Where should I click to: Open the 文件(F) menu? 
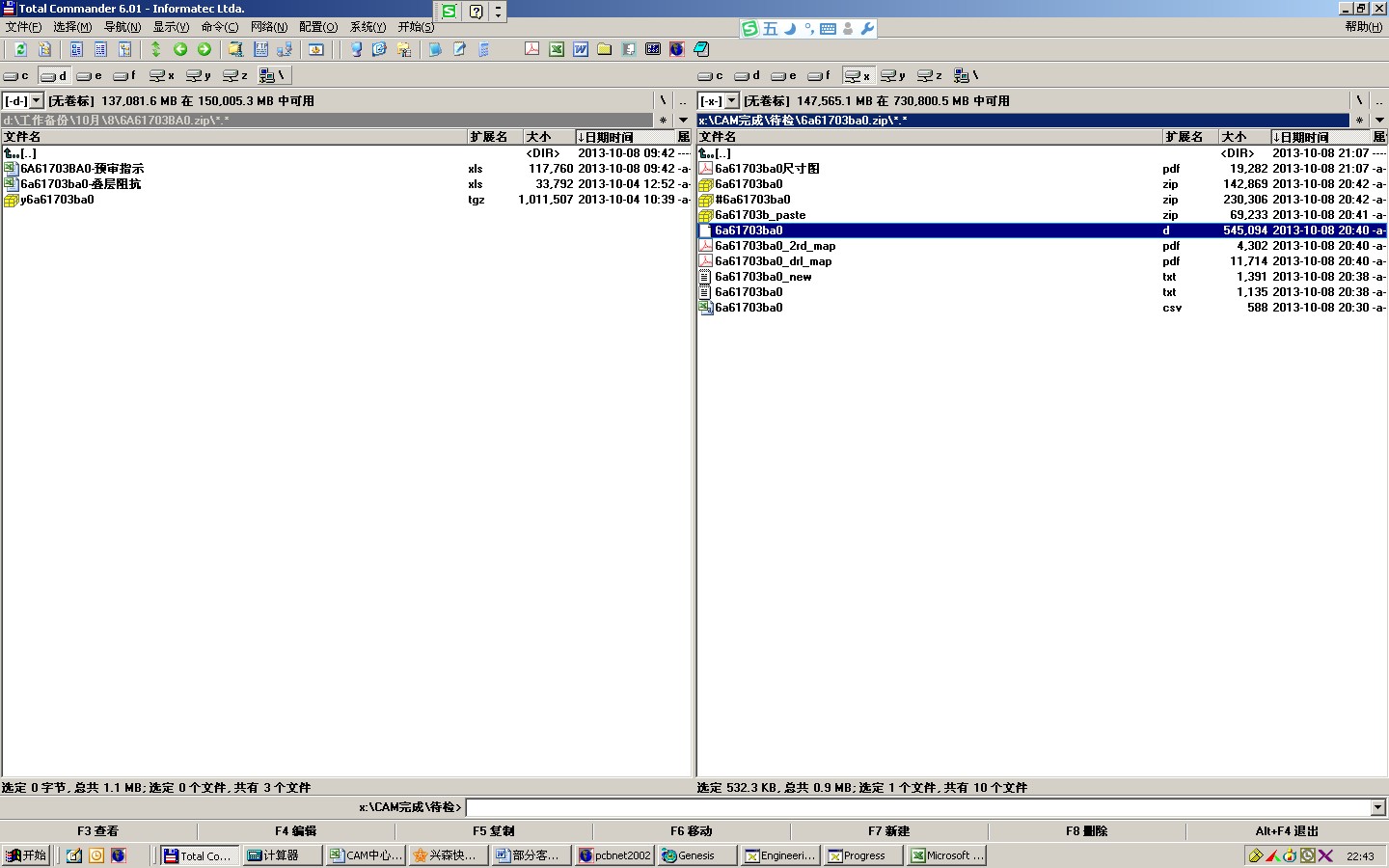(x=23, y=27)
